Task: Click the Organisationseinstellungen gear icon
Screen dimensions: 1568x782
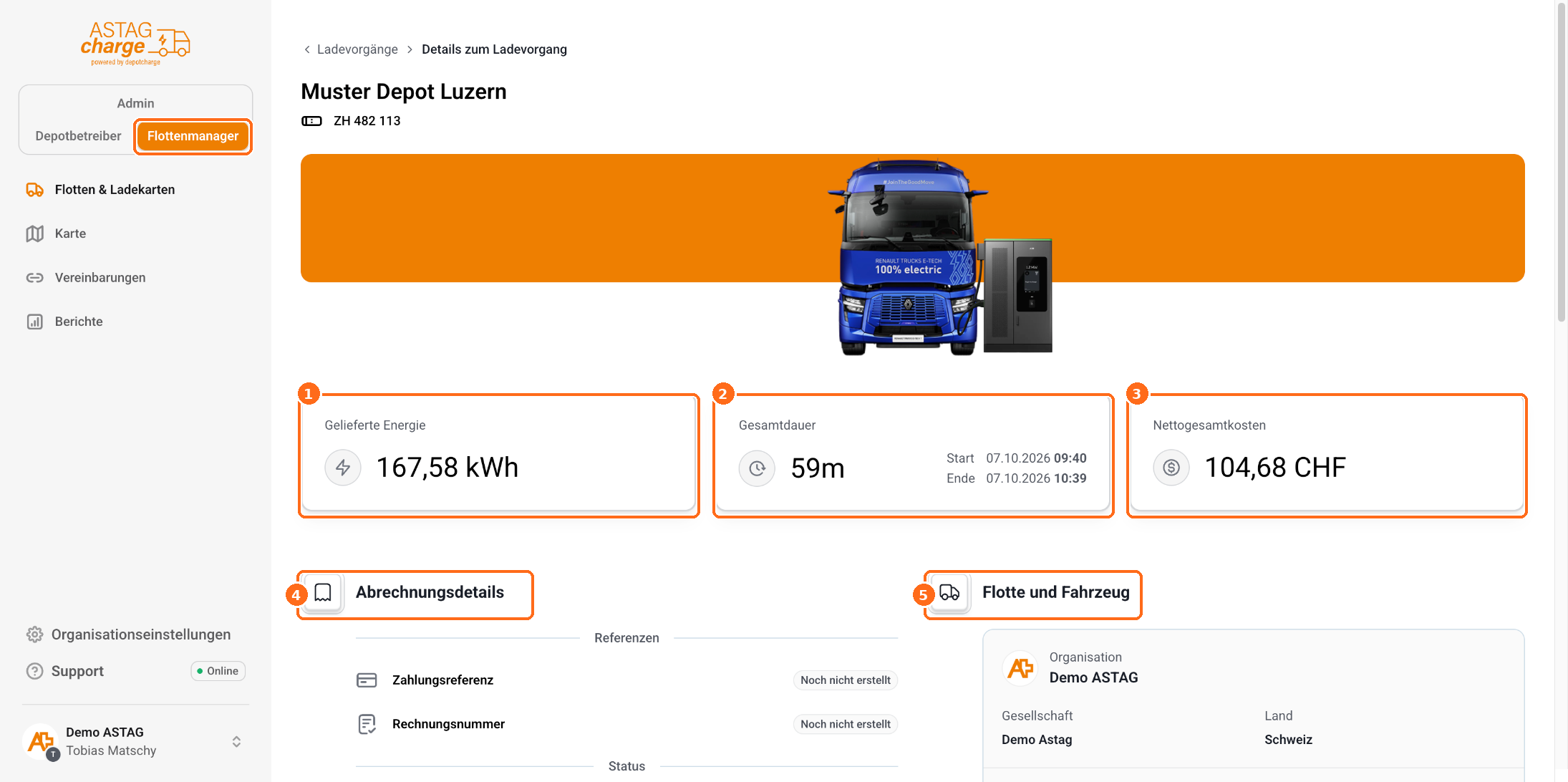Action: pyautogui.click(x=34, y=634)
